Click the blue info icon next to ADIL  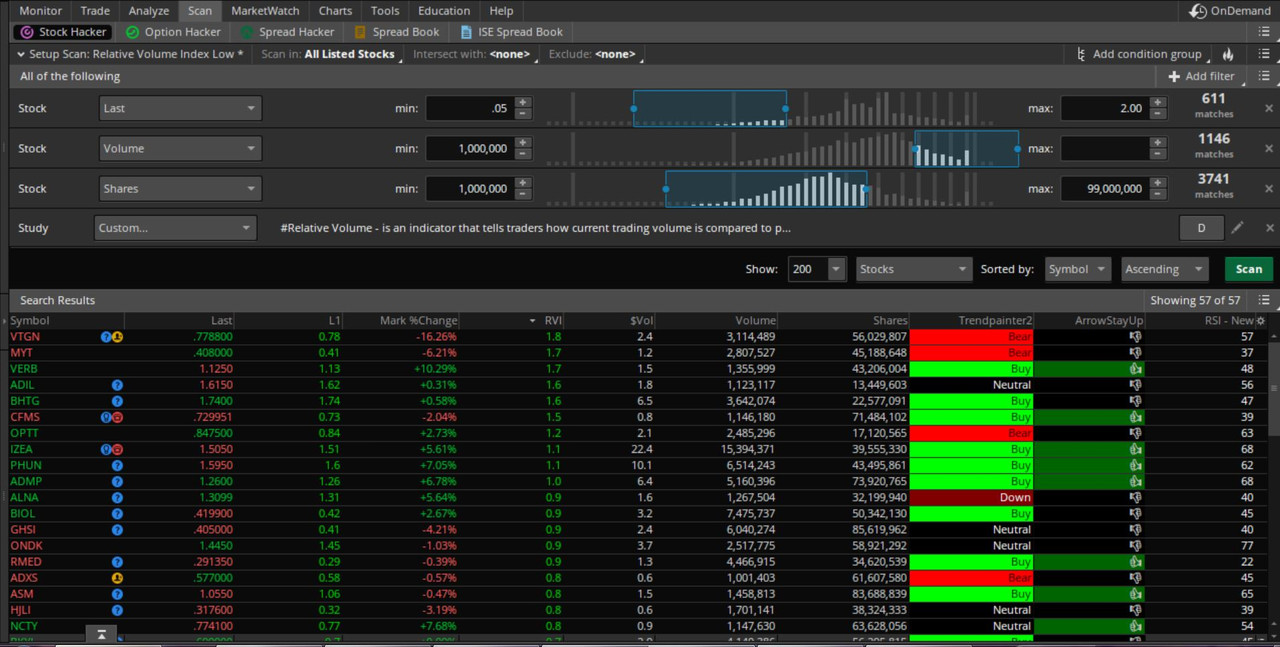coord(117,385)
